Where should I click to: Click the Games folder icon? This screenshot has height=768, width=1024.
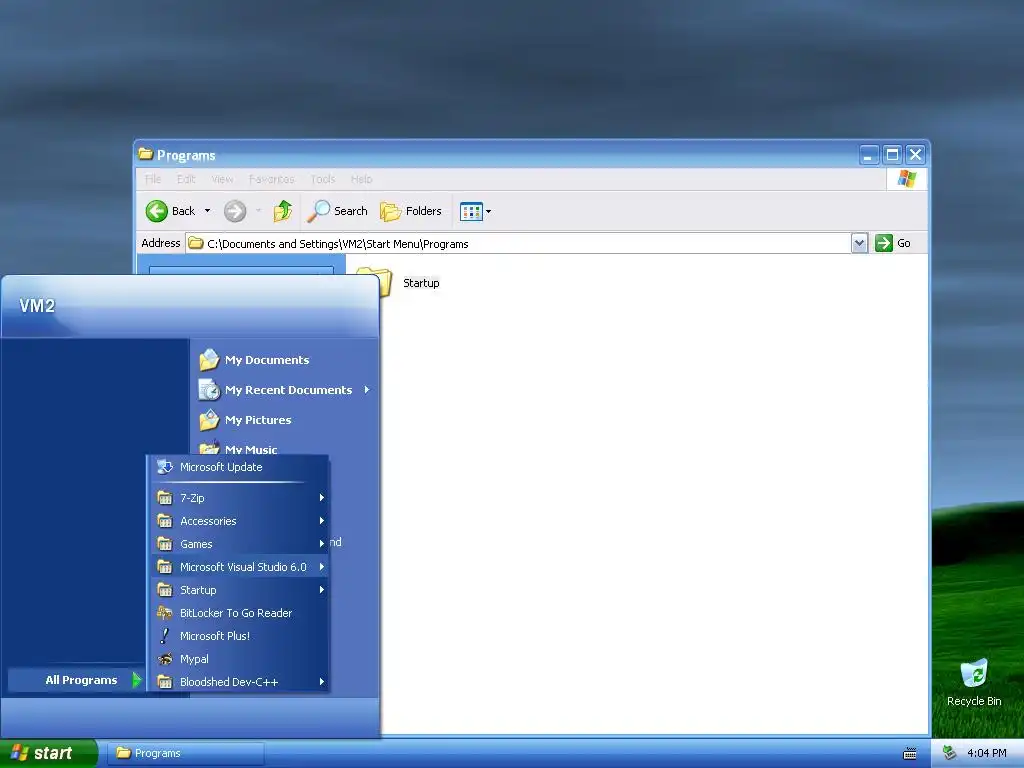point(165,544)
